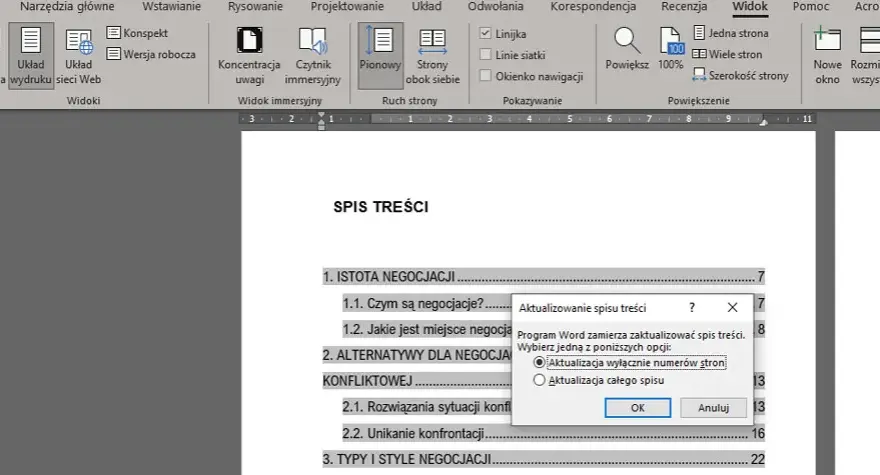880x475 pixels.
Task: Show Wiele stron page zoom
Action: tap(727, 54)
